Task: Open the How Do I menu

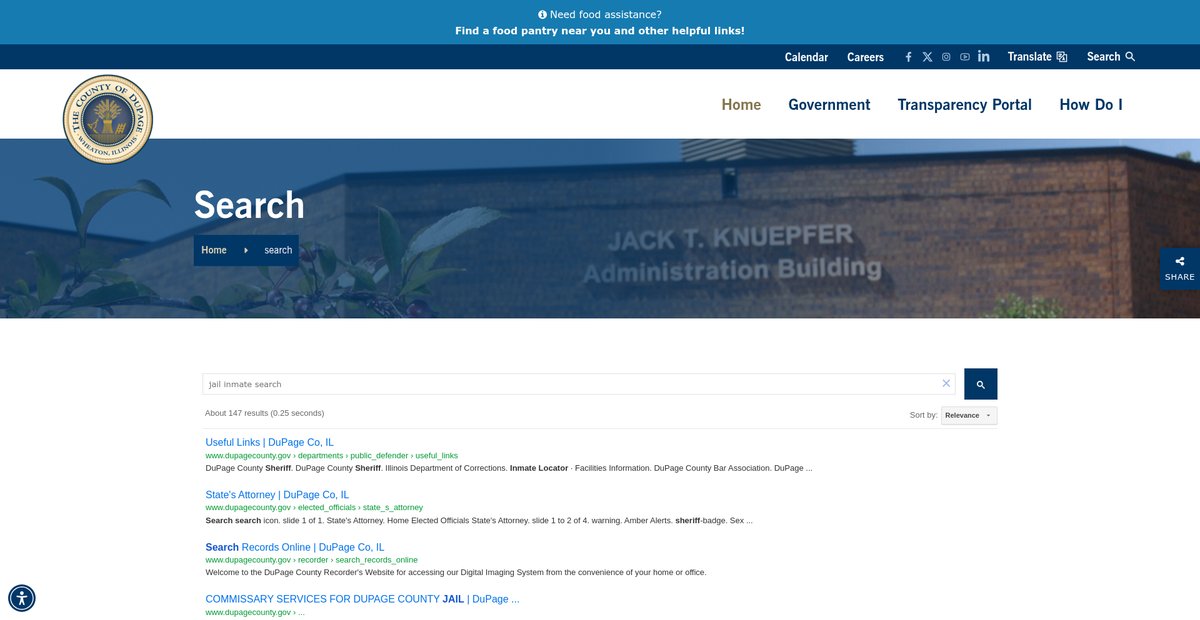Action: (1090, 105)
